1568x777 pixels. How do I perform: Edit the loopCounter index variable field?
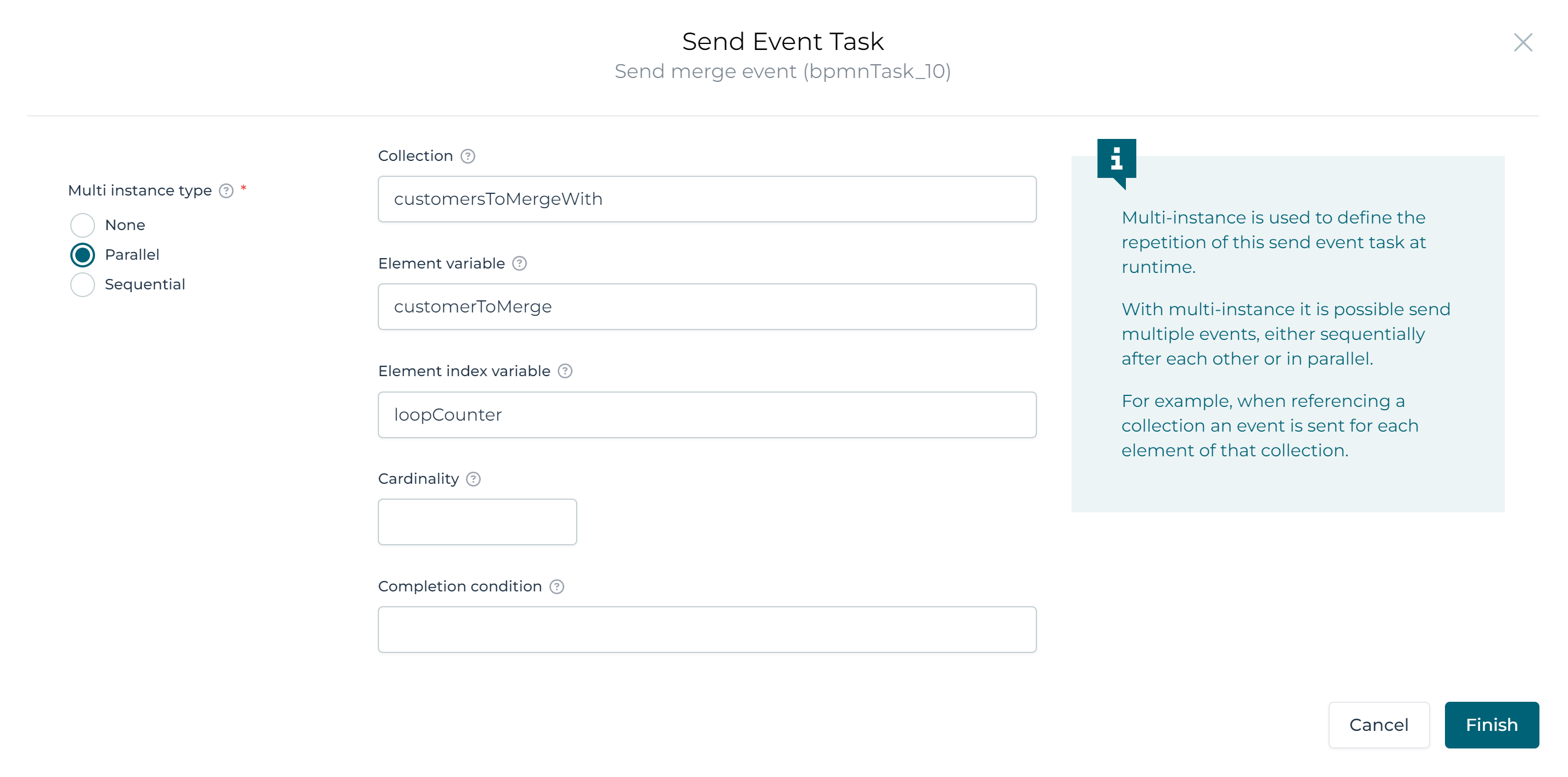click(707, 415)
